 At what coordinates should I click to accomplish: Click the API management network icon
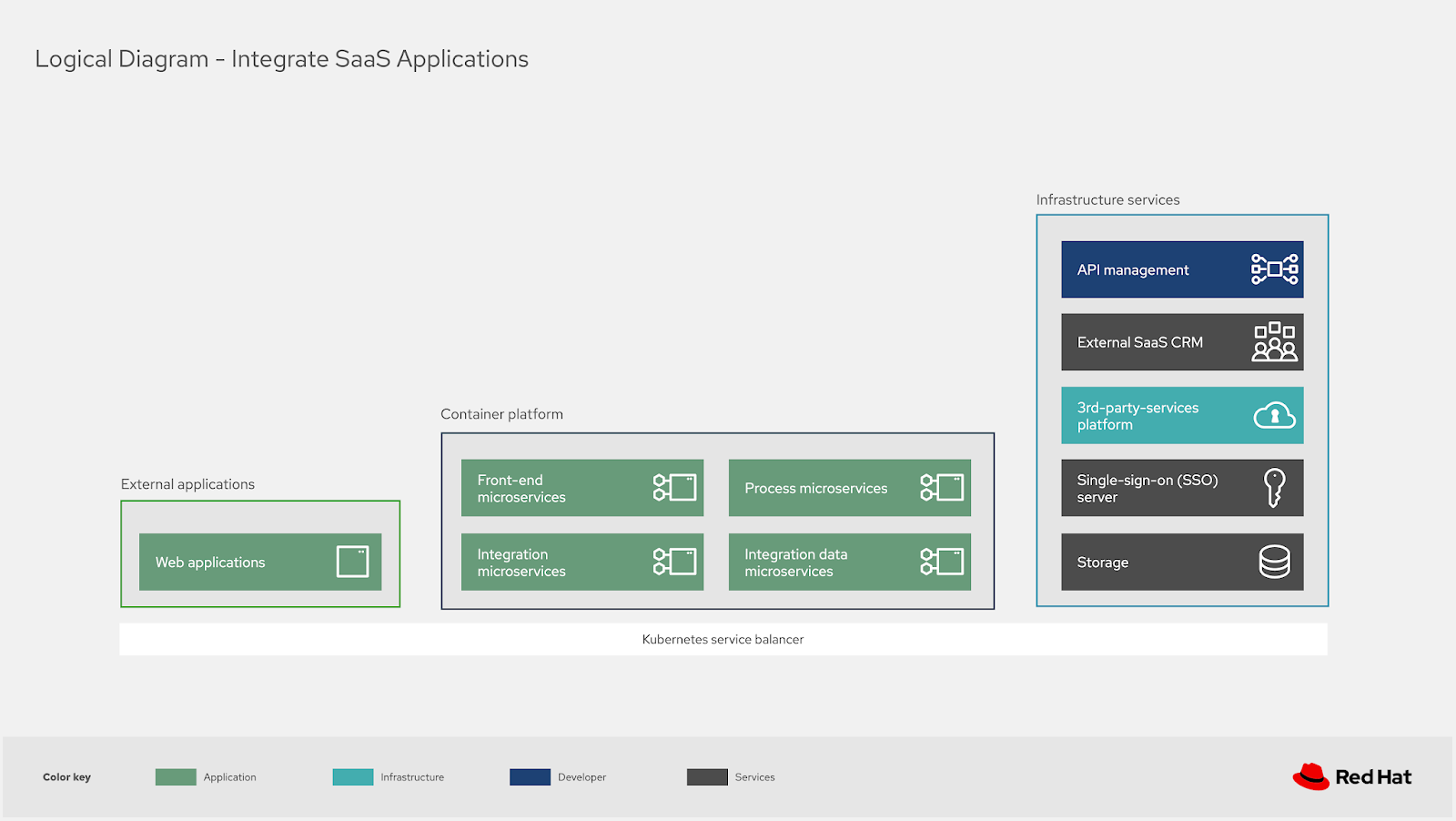click(x=1273, y=269)
